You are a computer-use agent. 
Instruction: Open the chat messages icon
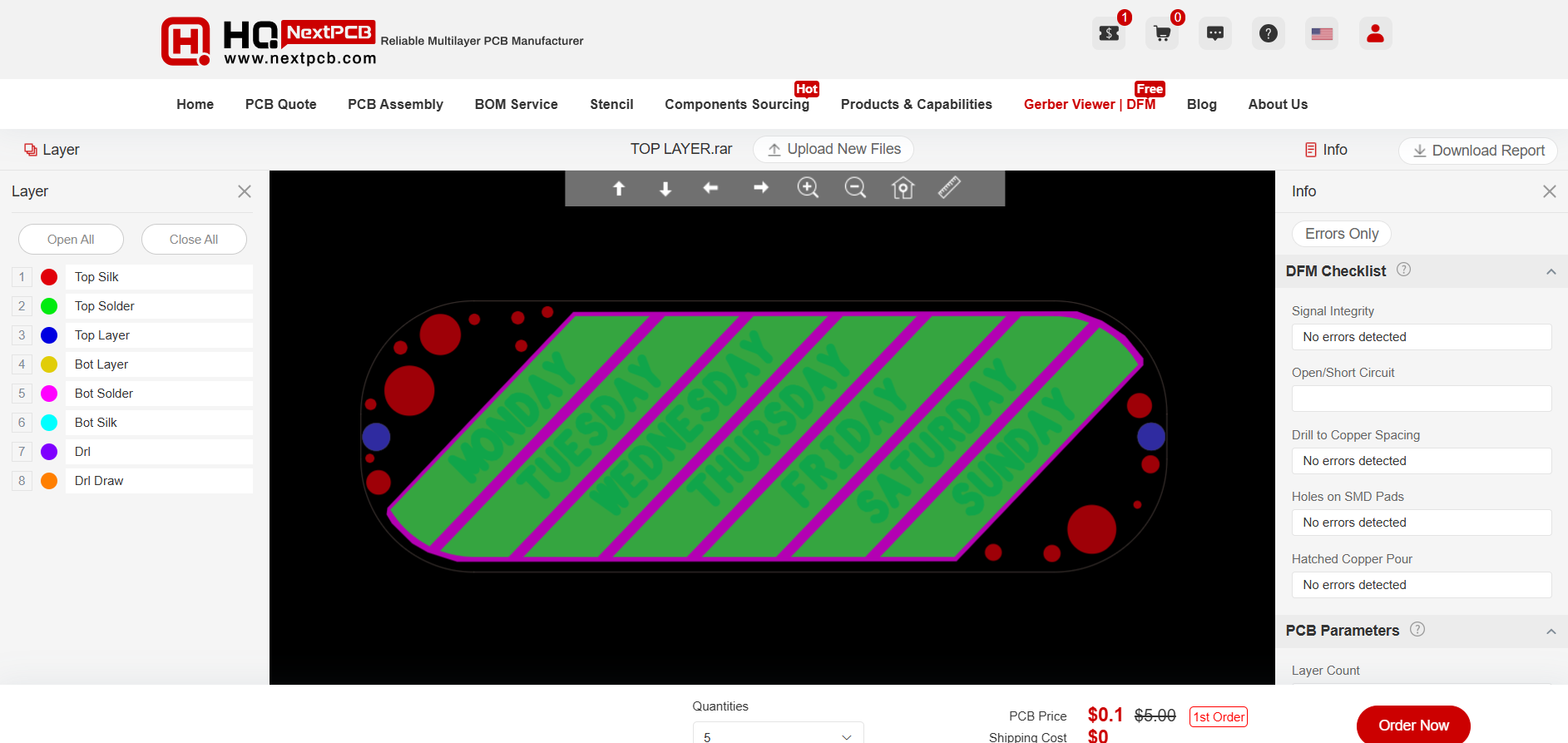click(x=1215, y=33)
